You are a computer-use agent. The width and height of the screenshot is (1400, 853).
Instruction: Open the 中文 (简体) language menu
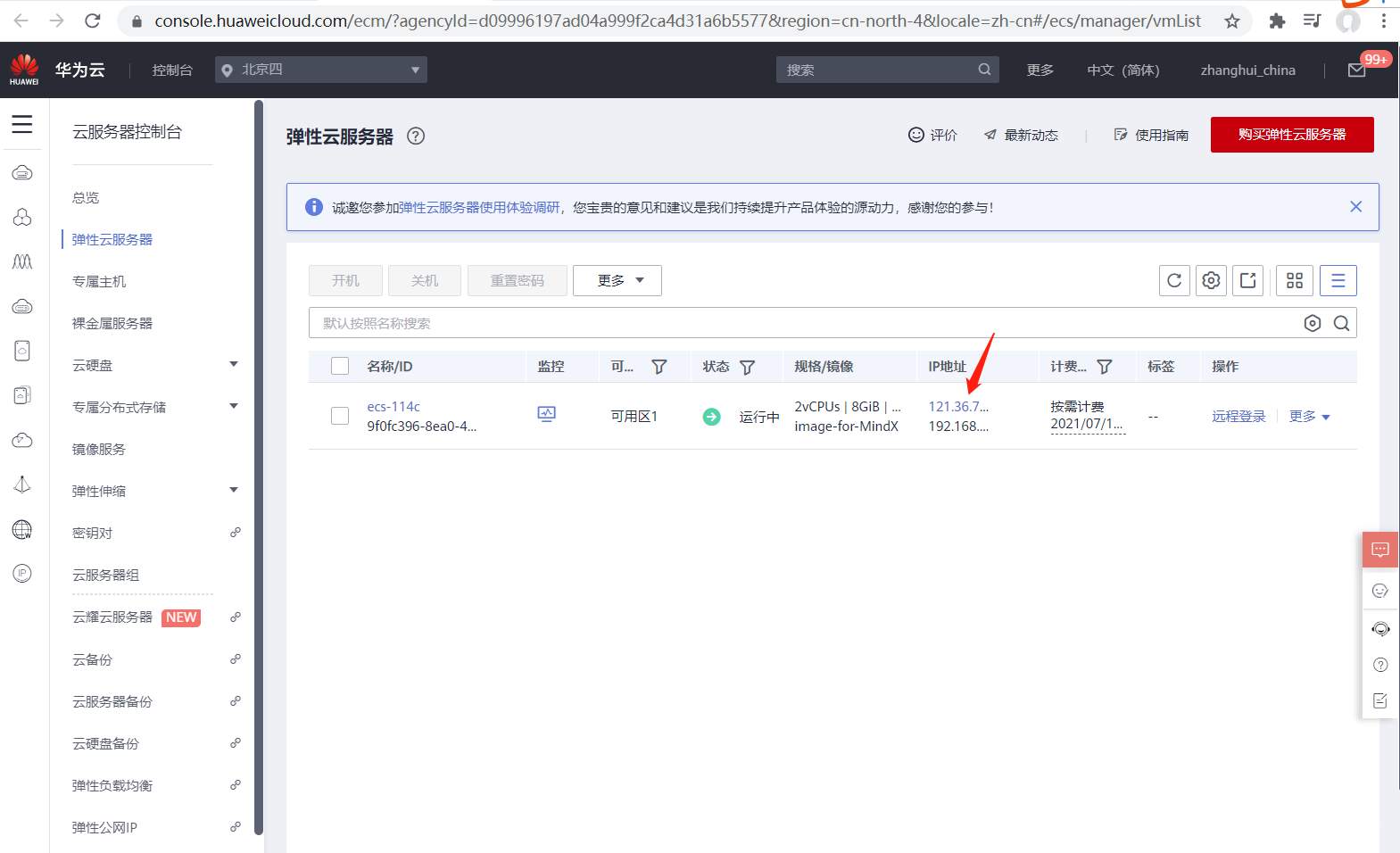click(1122, 70)
